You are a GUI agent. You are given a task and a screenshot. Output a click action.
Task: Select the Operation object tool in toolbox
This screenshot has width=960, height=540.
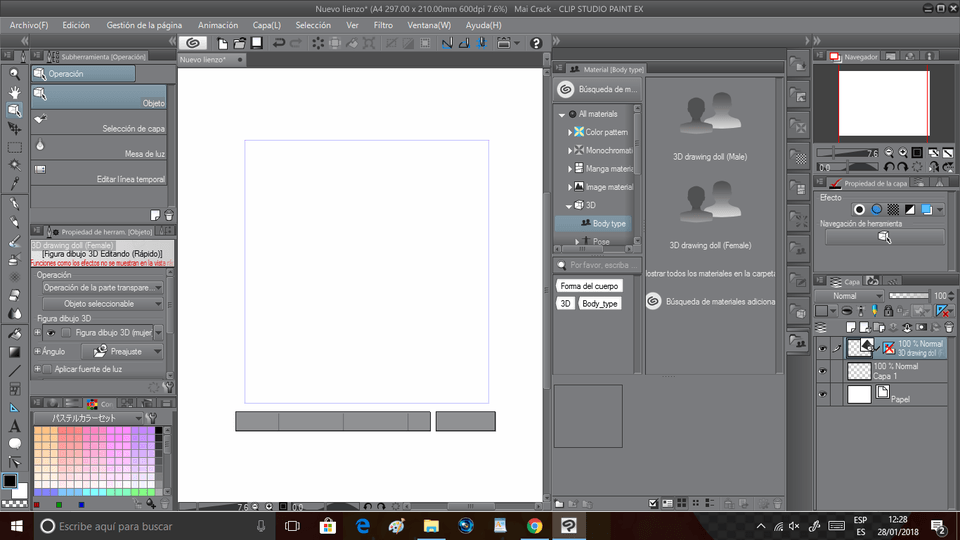coord(15,110)
